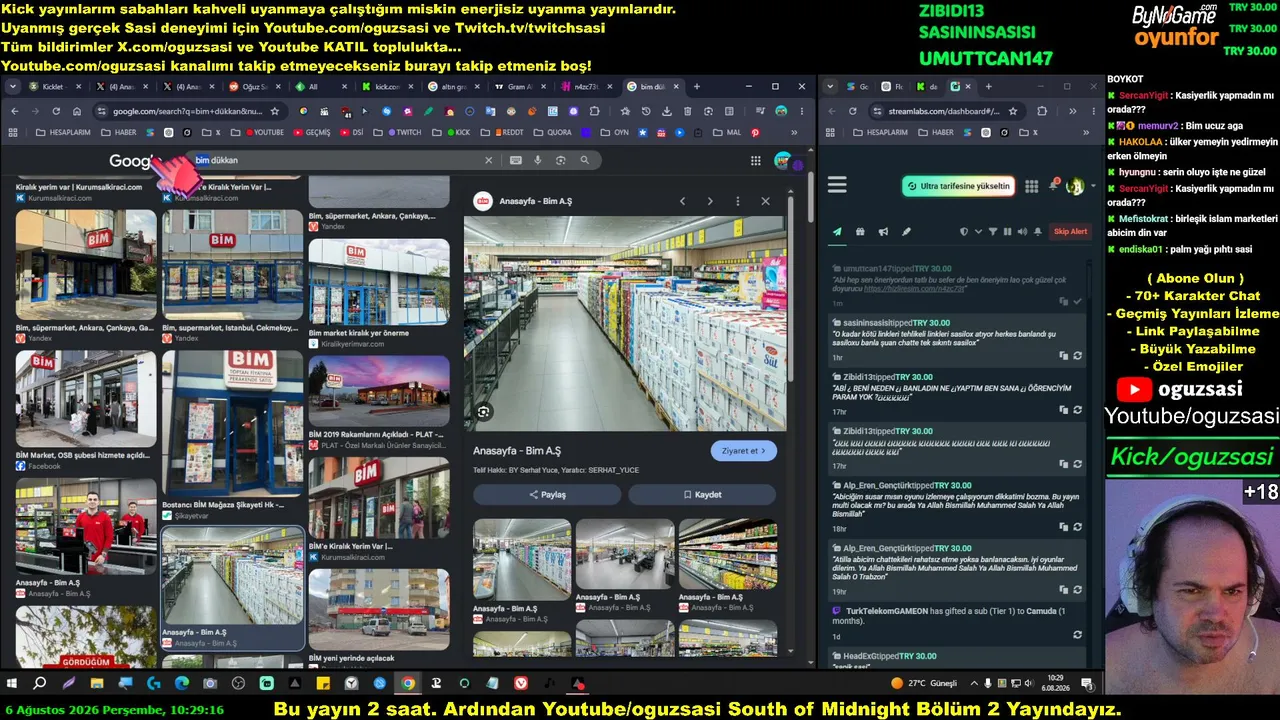
Task: Open Google Chrome downloads icon
Action: pyautogui.click(x=669, y=111)
